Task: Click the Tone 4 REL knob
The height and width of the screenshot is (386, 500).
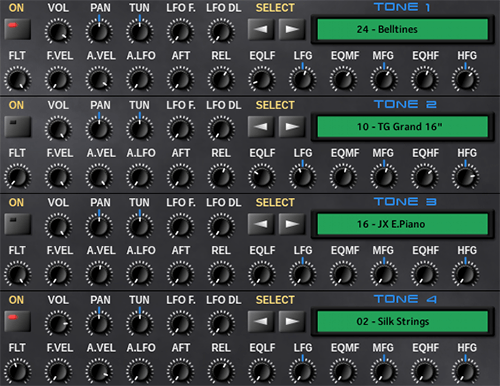Action: pyautogui.click(x=221, y=371)
